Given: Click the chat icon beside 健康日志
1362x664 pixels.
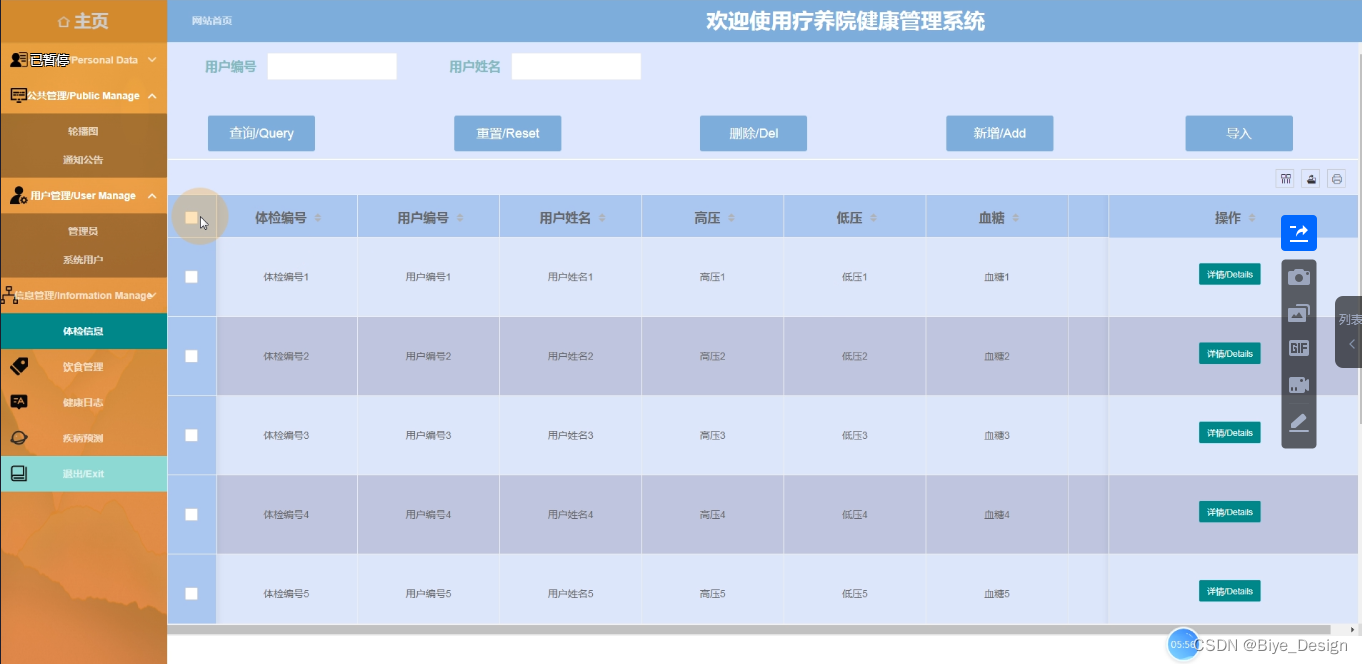Looking at the screenshot, I should pyautogui.click(x=19, y=402).
